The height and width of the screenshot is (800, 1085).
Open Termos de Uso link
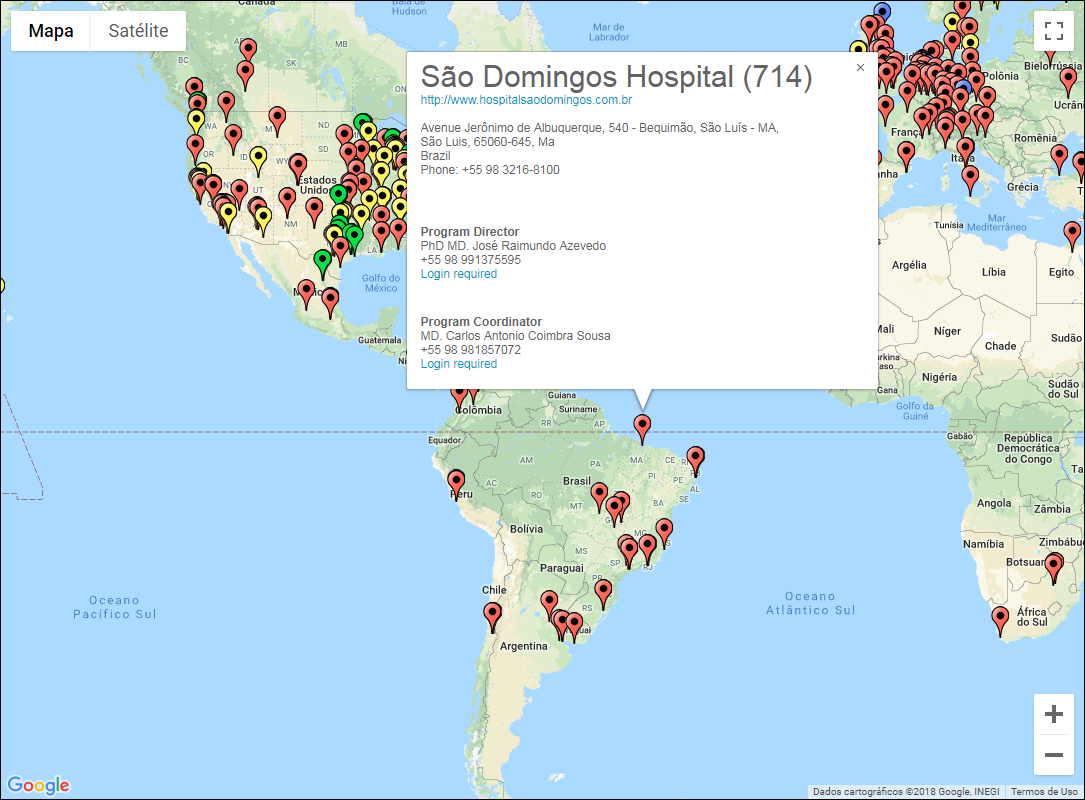click(1046, 791)
